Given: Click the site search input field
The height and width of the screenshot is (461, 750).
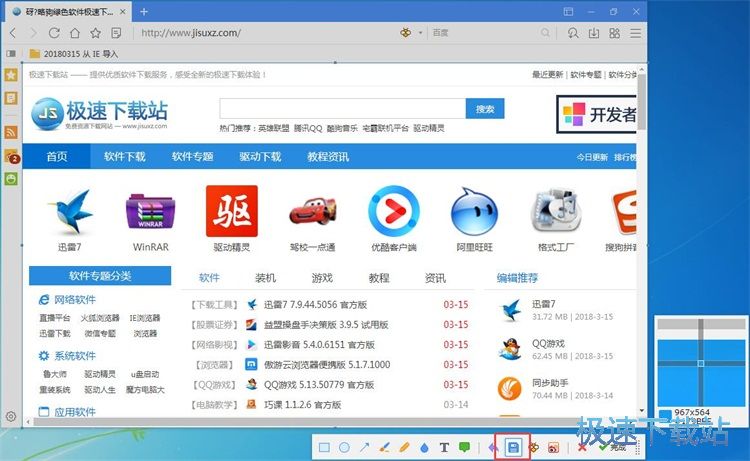Looking at the screenshot, I should [342, 109].
